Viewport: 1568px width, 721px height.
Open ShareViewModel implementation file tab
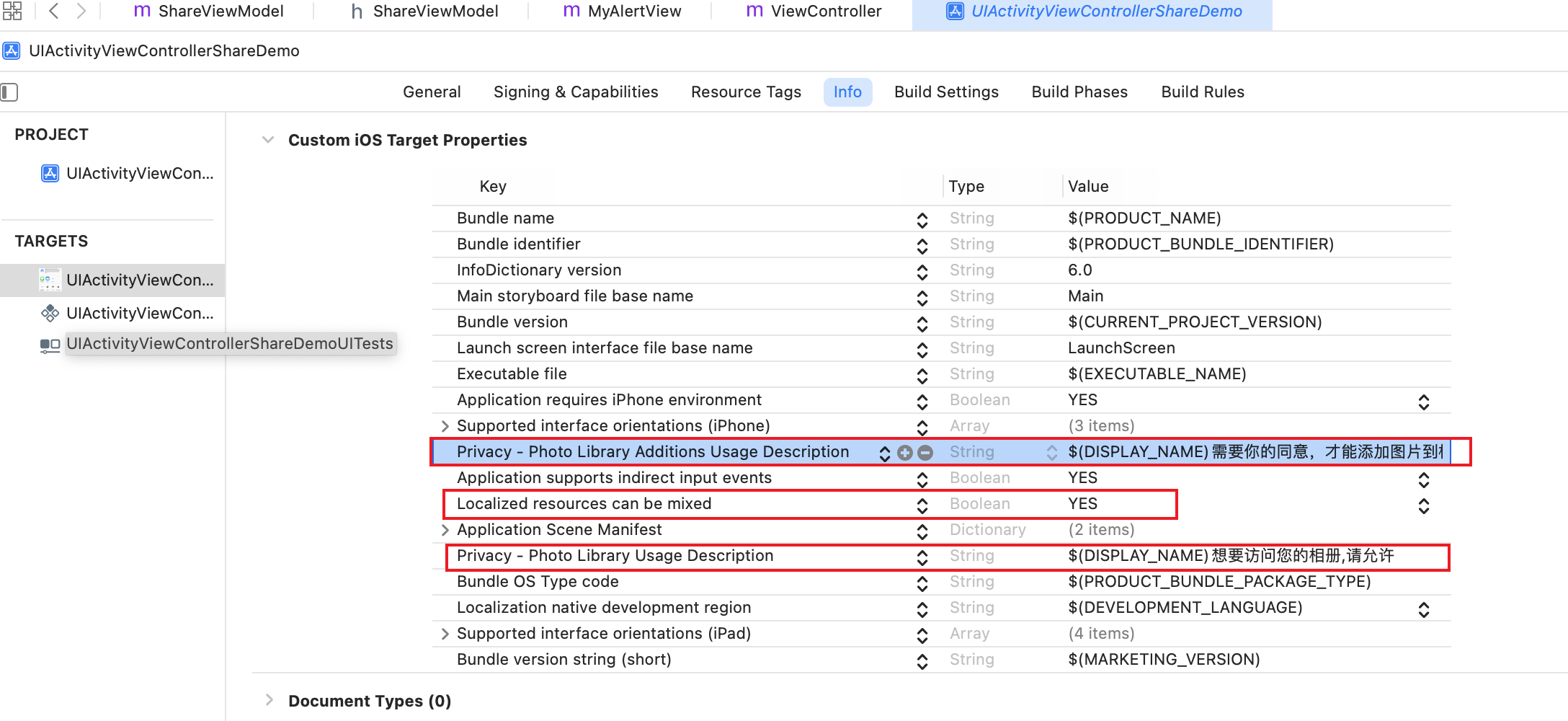pos(209,11)
